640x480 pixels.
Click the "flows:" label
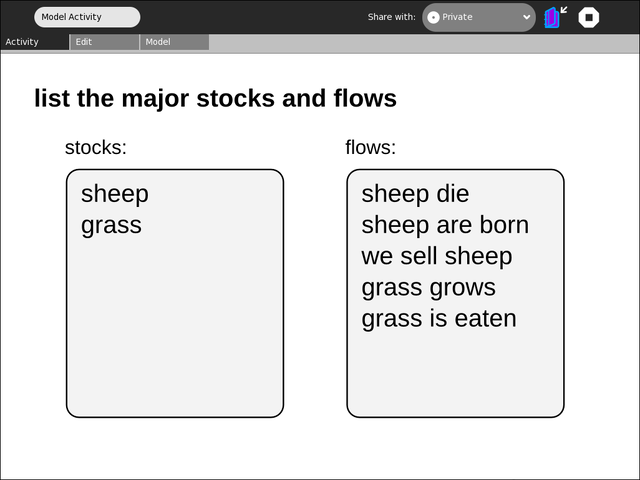[370, 148]
